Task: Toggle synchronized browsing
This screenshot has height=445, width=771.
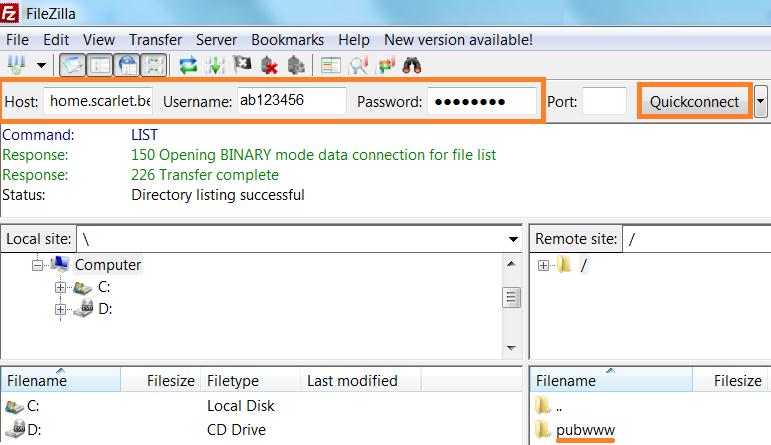Action: pos(385,65)
